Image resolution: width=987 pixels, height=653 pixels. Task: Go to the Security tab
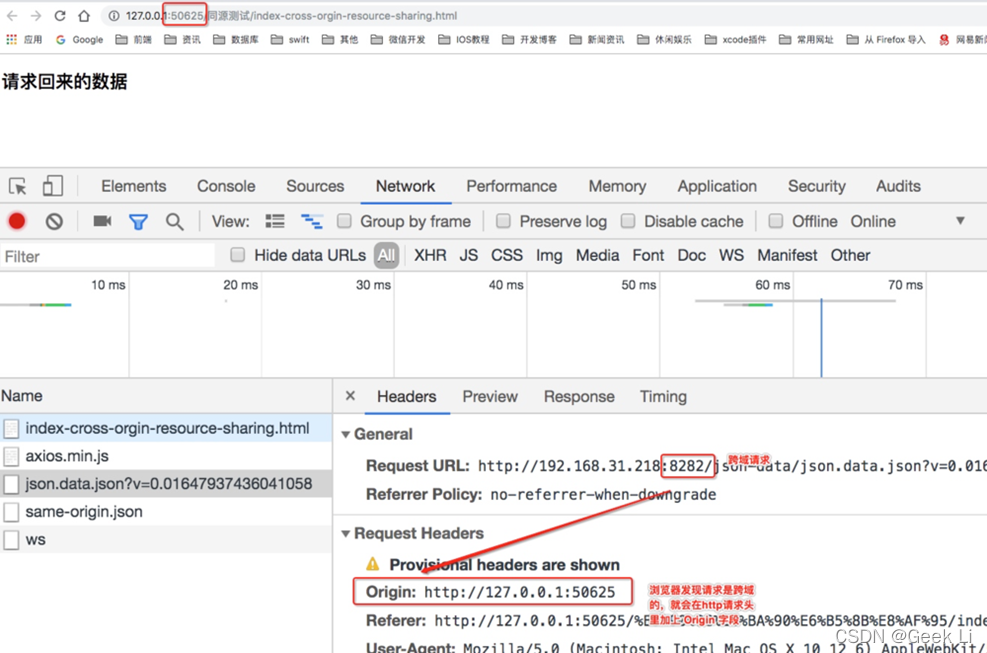[816, 186]
